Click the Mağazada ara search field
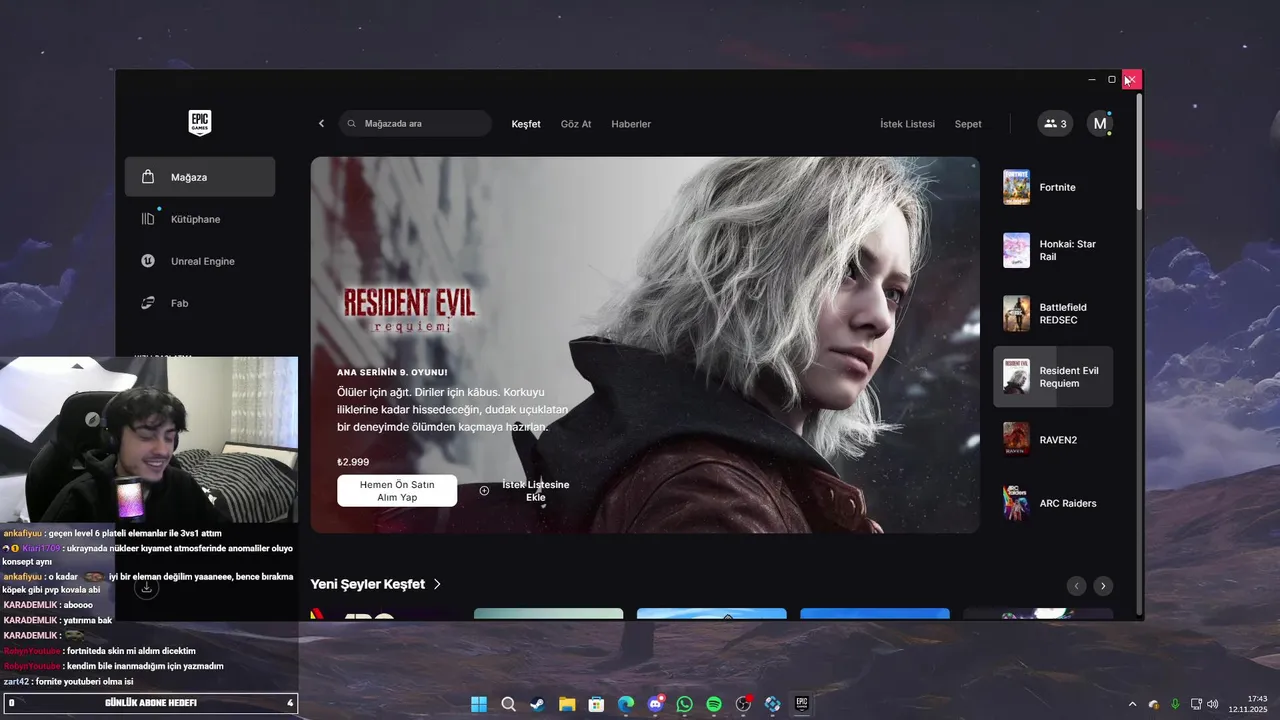Screen dimensions: 1280x720 pyautogui.click(x=415, y=124)
